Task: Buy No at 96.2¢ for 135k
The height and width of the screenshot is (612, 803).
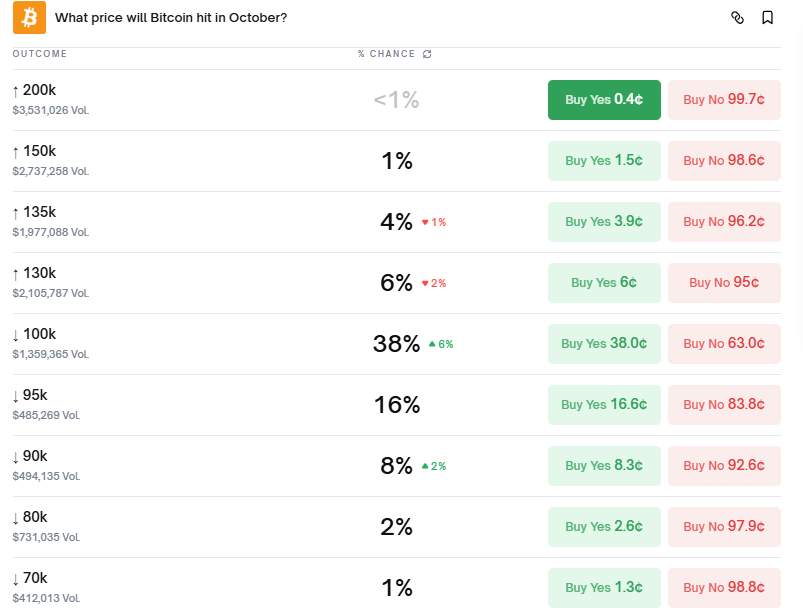Action: click(x=724, y=222)
